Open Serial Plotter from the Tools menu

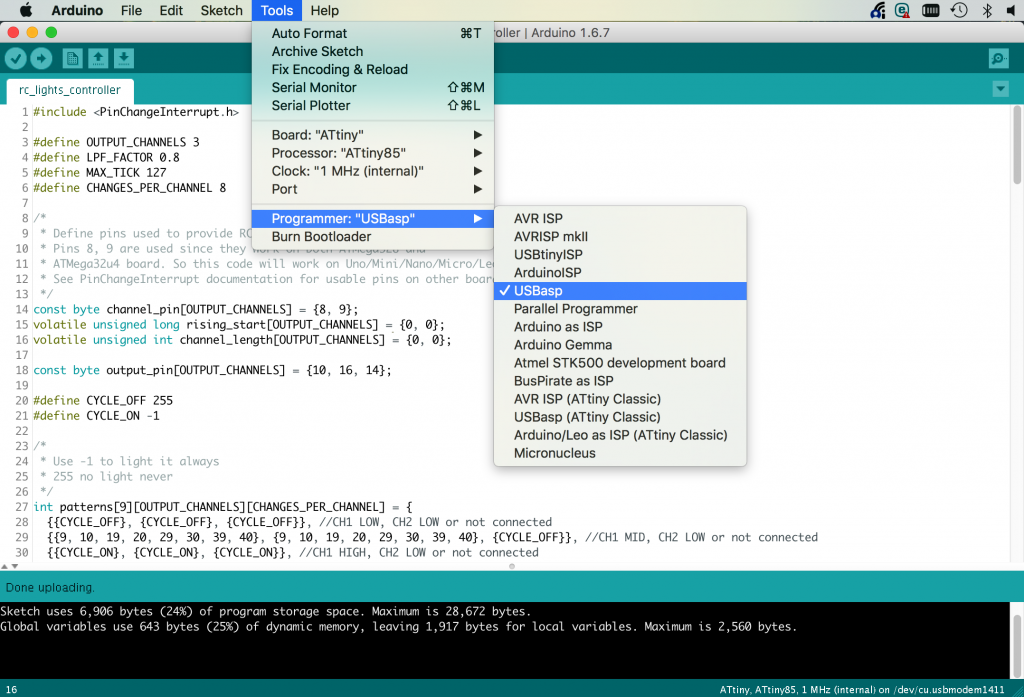(x=306, y=105)
